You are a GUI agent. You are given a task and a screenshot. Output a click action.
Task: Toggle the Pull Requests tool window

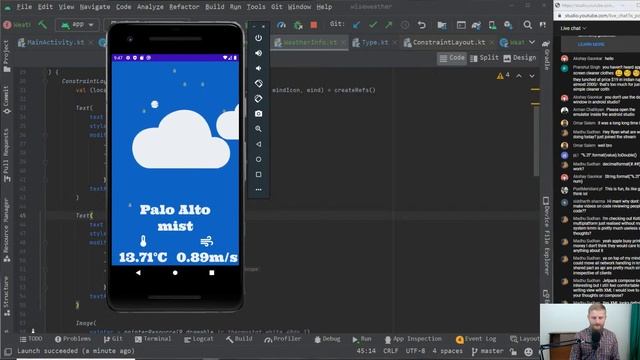point(7,155)
